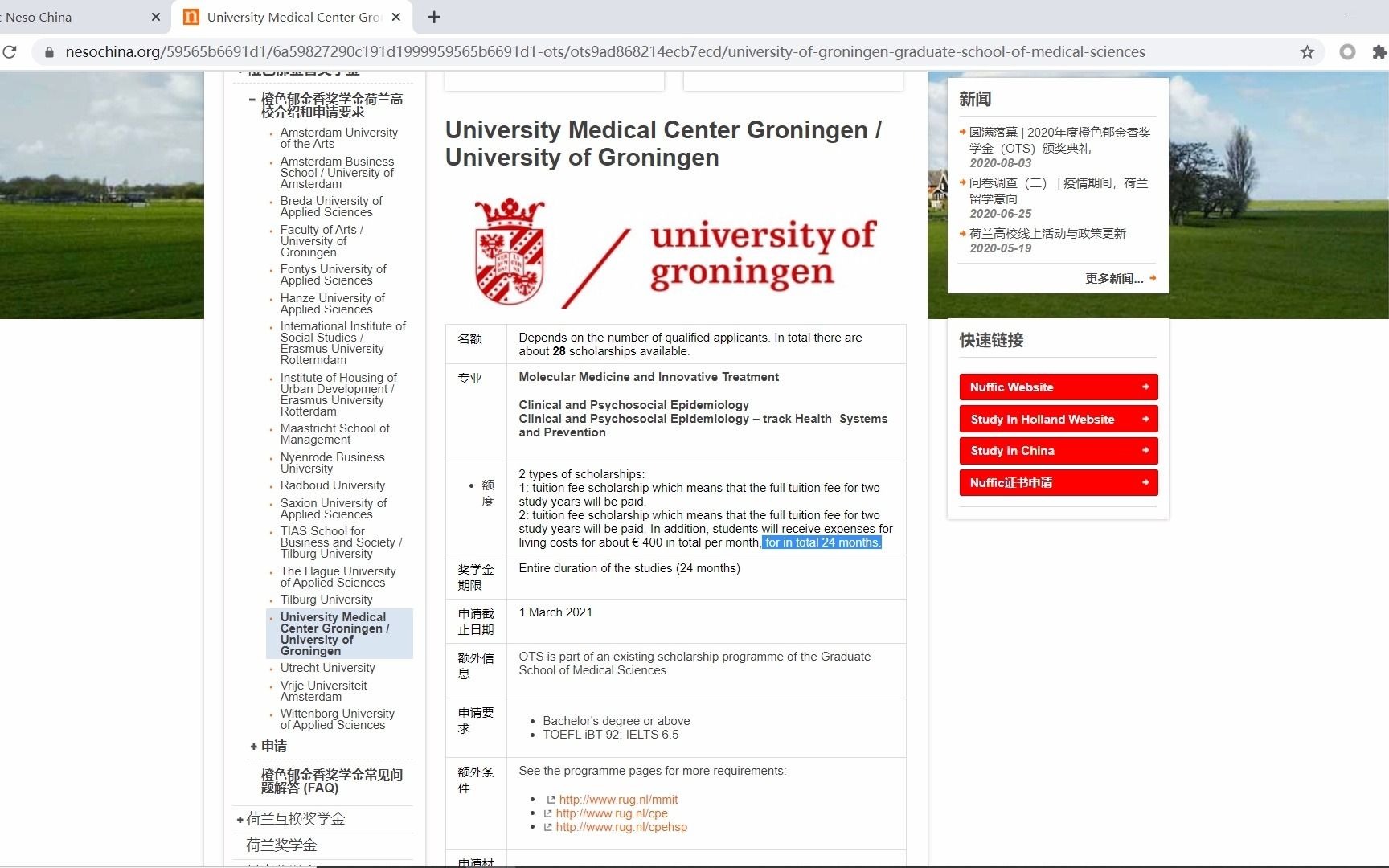The image size is (1389, 868).
Task: Open International Institute of Social Studies link
Action: (x=342, y=343)
